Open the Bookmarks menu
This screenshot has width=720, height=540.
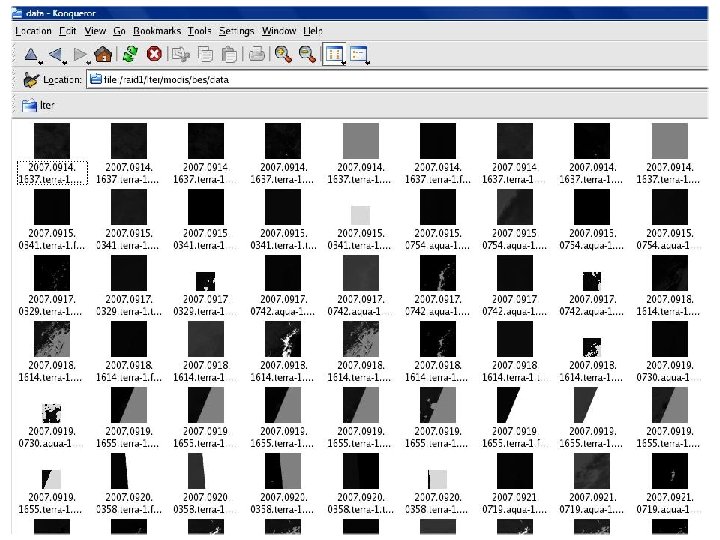coord(157,31)
